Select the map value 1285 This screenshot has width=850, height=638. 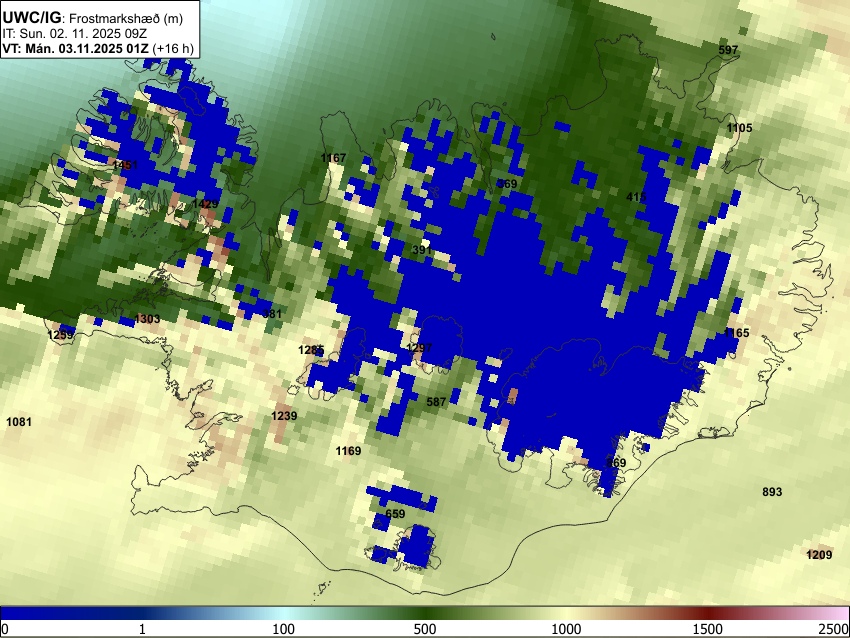point(311,350)
